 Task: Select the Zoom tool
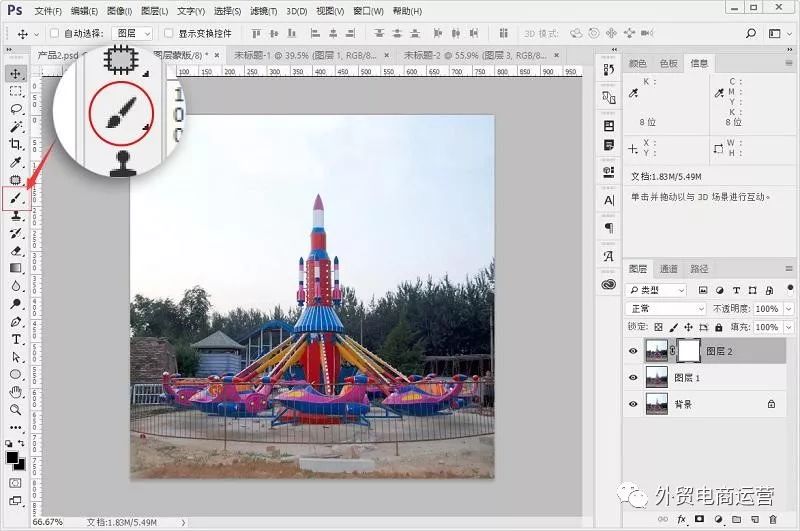(x=15, y=409)
